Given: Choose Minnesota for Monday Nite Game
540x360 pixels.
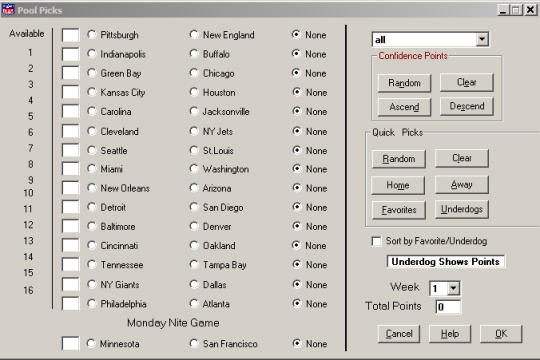Looking at the screenshot, I should point(91,343).
